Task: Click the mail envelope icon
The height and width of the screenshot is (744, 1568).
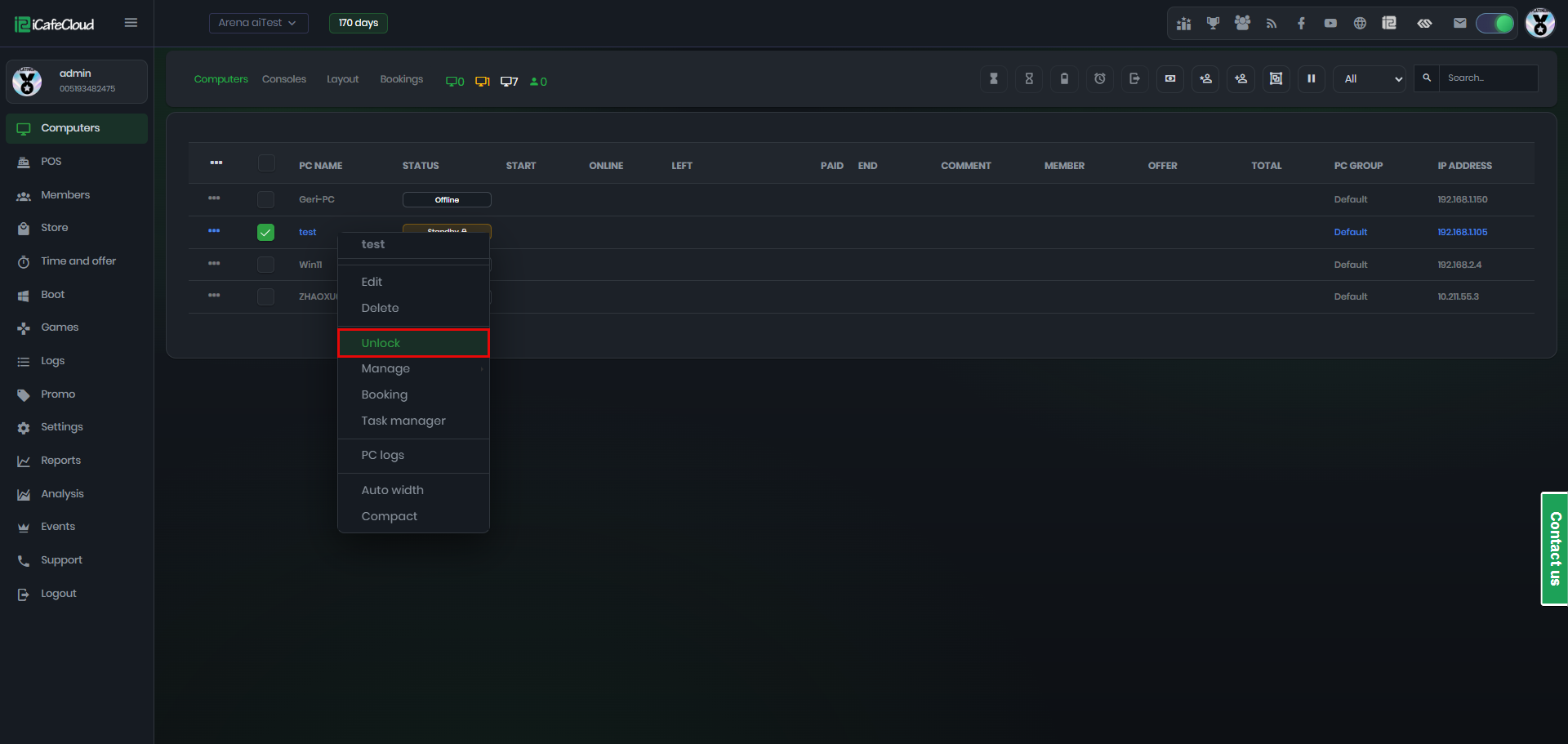Action: pyautogui.click(x=1459, y=24)
